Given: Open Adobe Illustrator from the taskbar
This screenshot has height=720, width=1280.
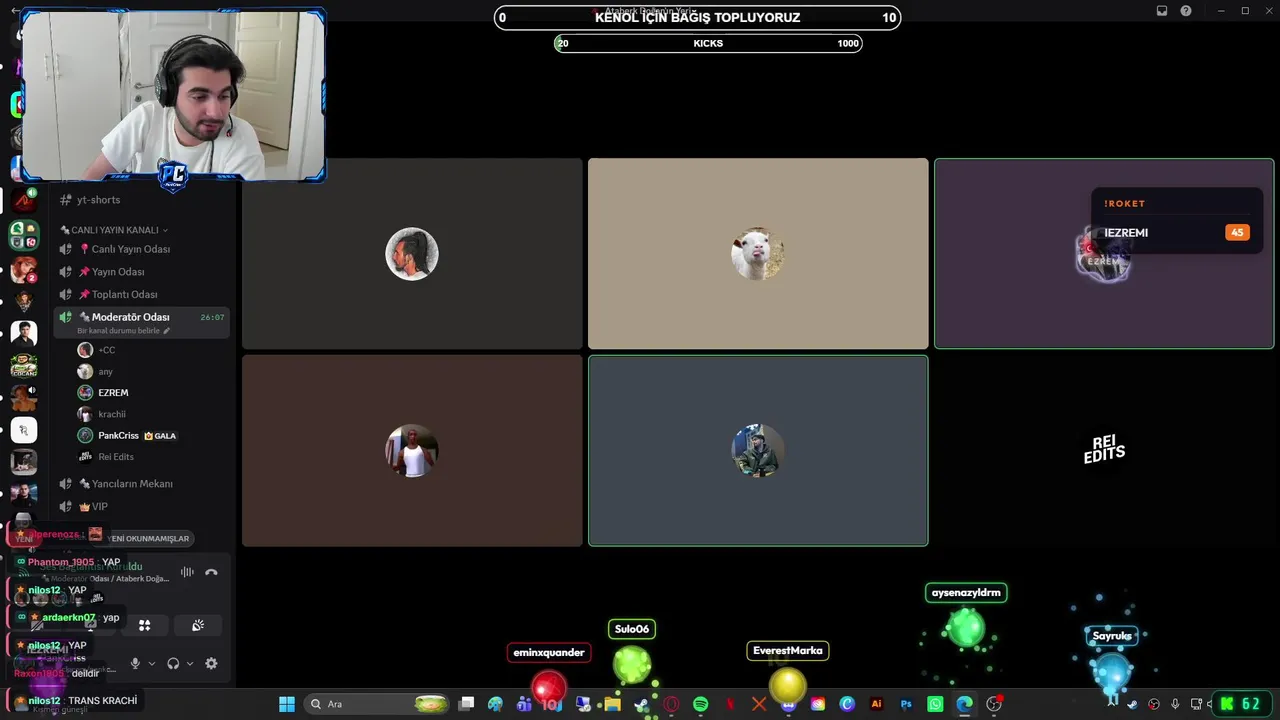Looking at the screenshot, I should [877, 704].
